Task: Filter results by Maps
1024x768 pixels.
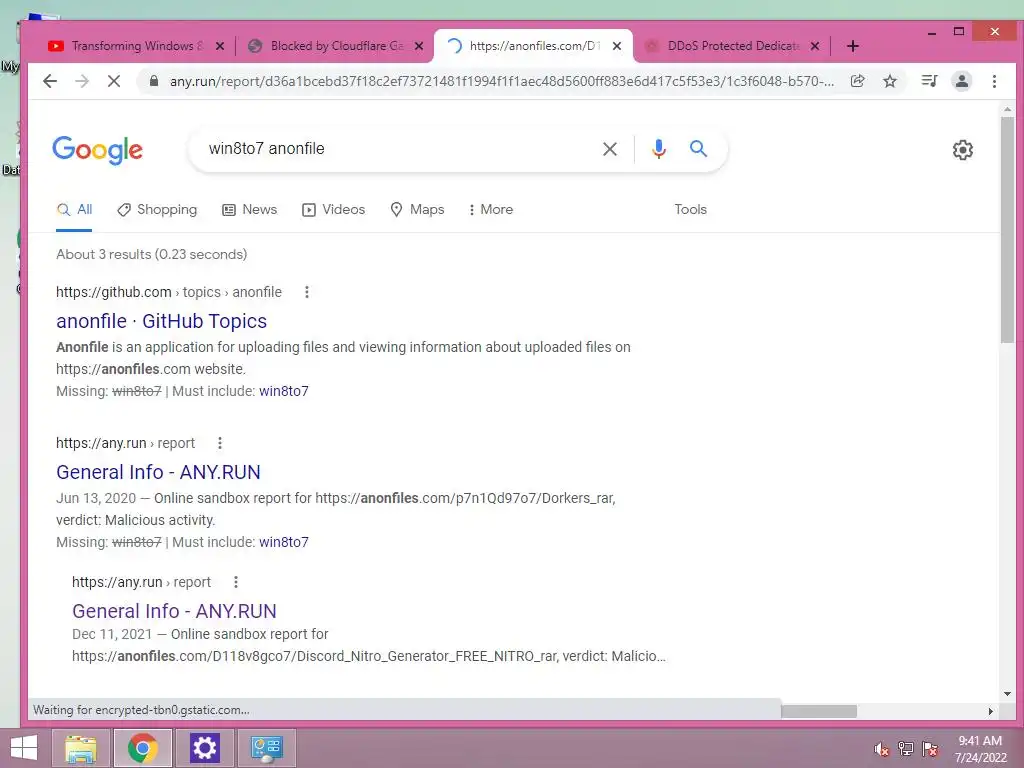Action: [417, 210]
